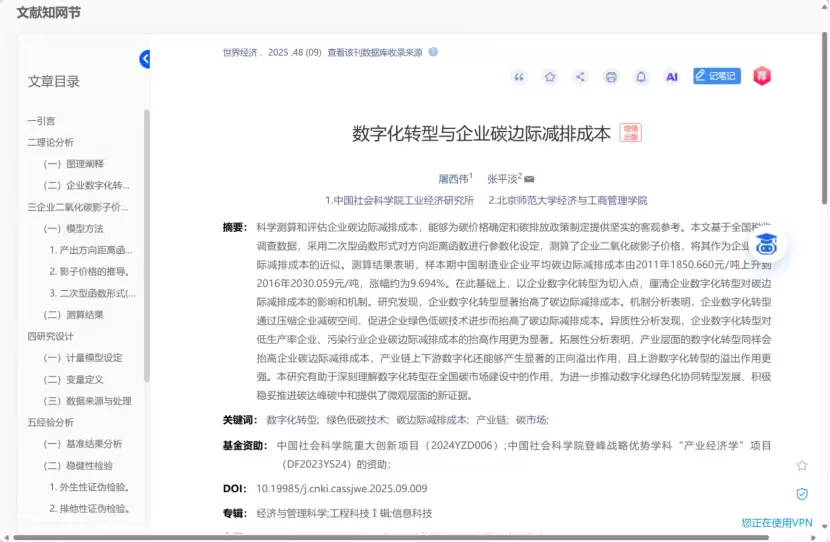Click 专辑 value 经济与管理科学;工程科技Ⅰ辑;信息科技
Viewport: 830px width, 542px height.
point(345,513)
